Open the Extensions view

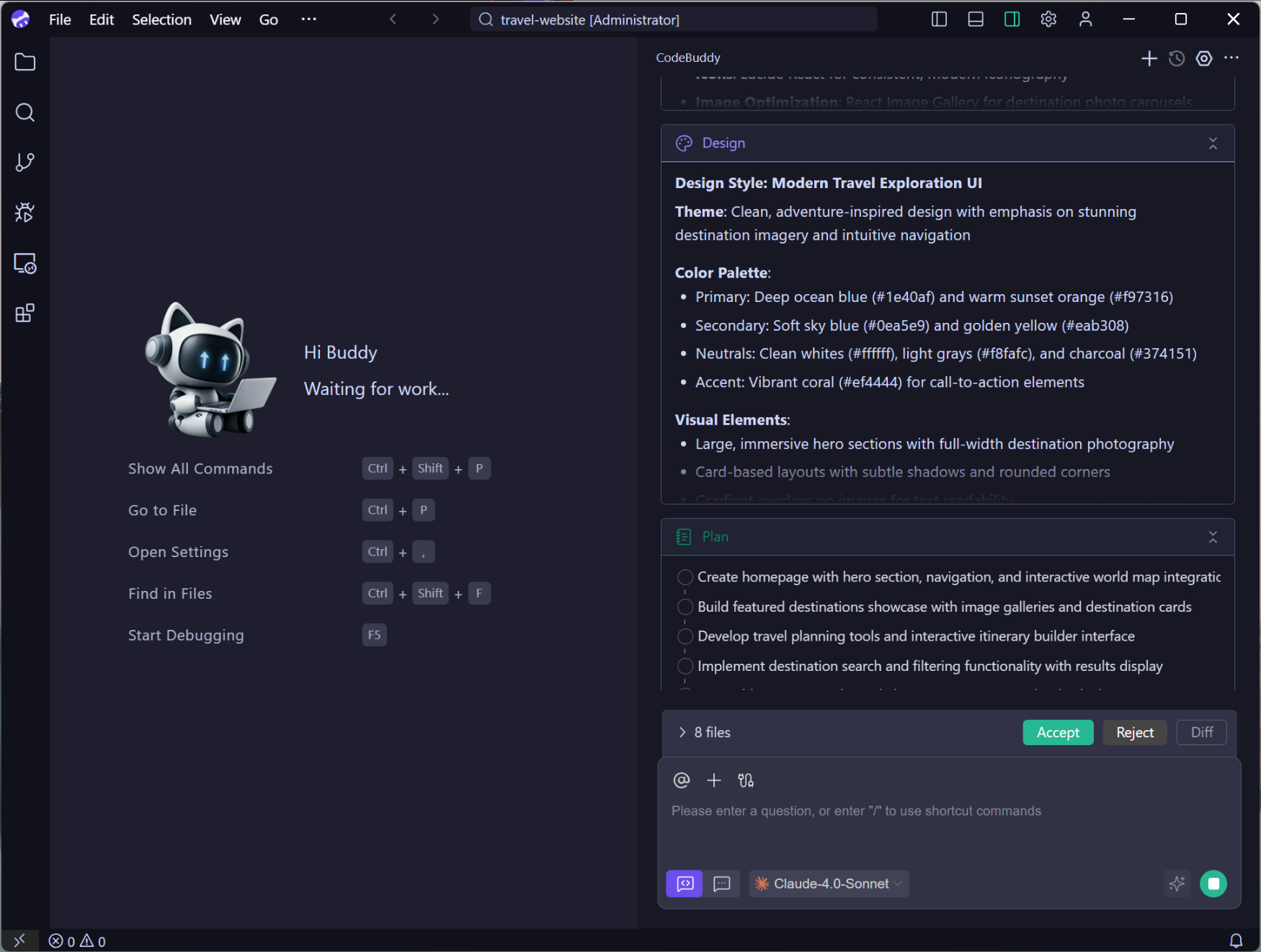tap(24, 312)
